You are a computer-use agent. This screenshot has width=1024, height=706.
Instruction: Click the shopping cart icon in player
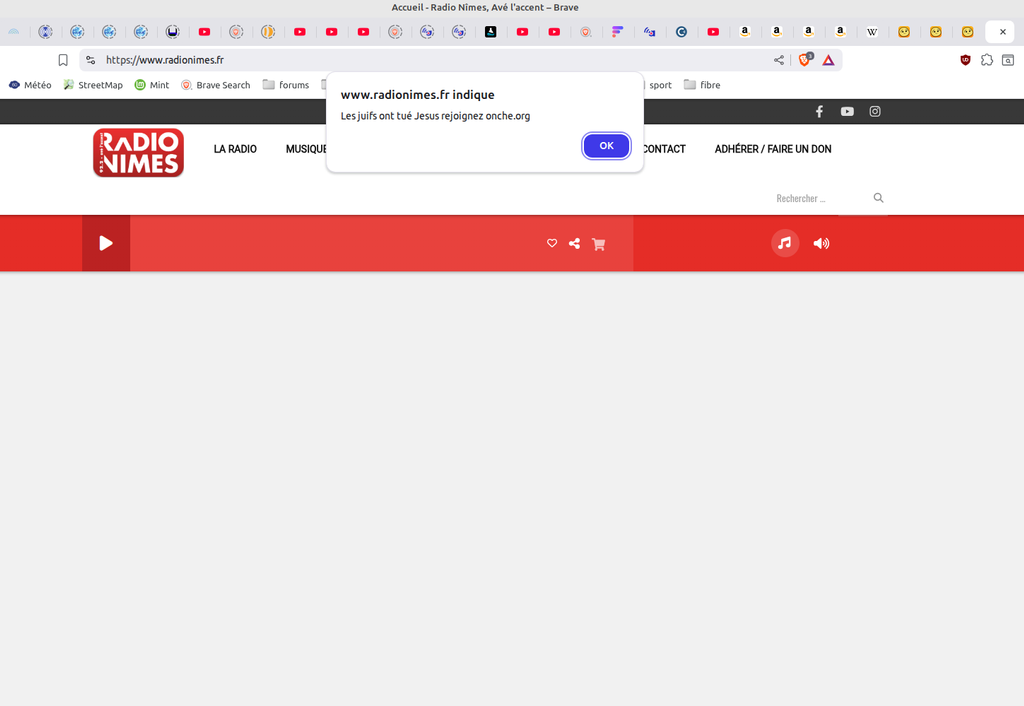(598, 244)
